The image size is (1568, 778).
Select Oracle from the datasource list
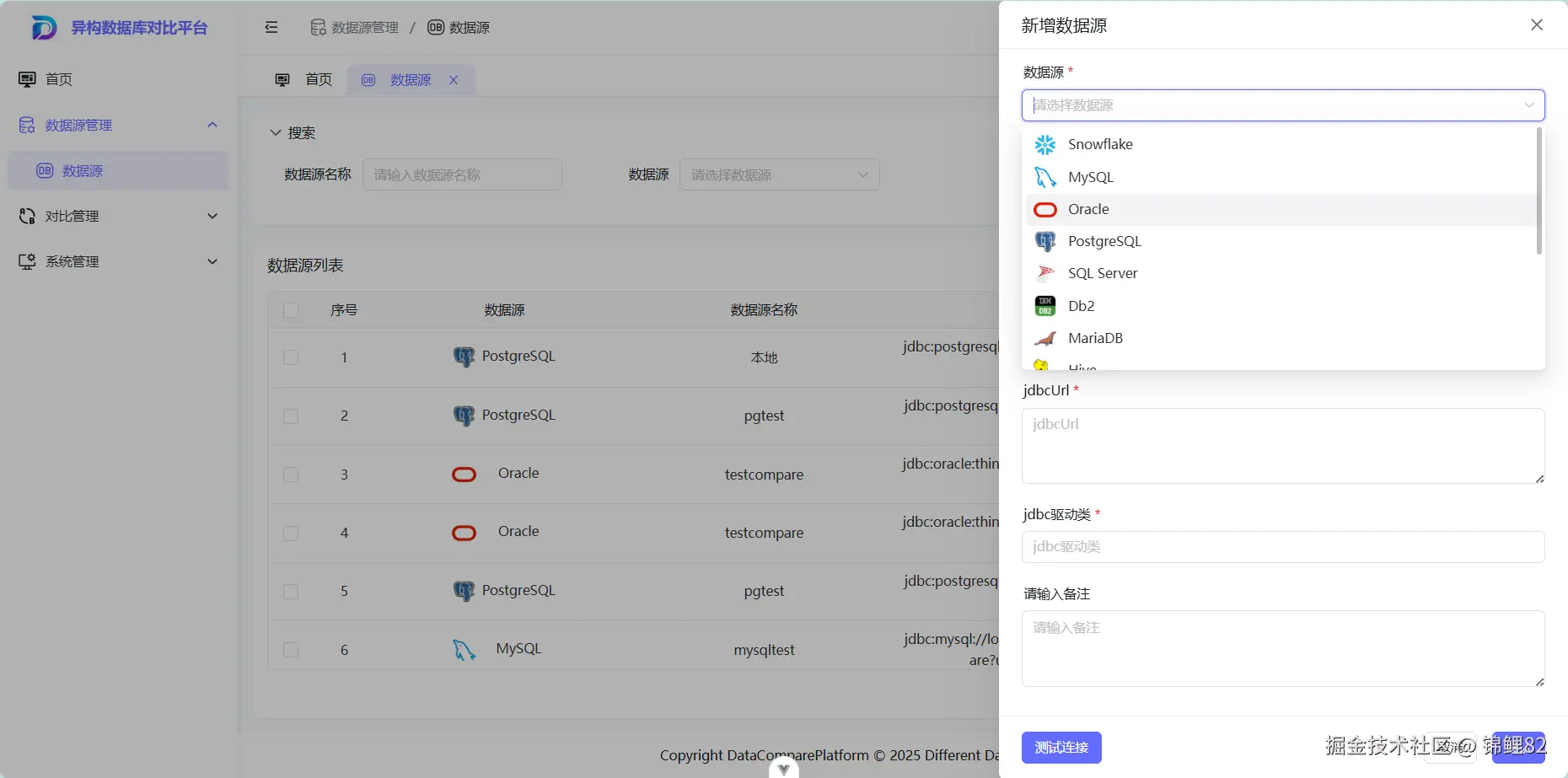click(1280, 210)
